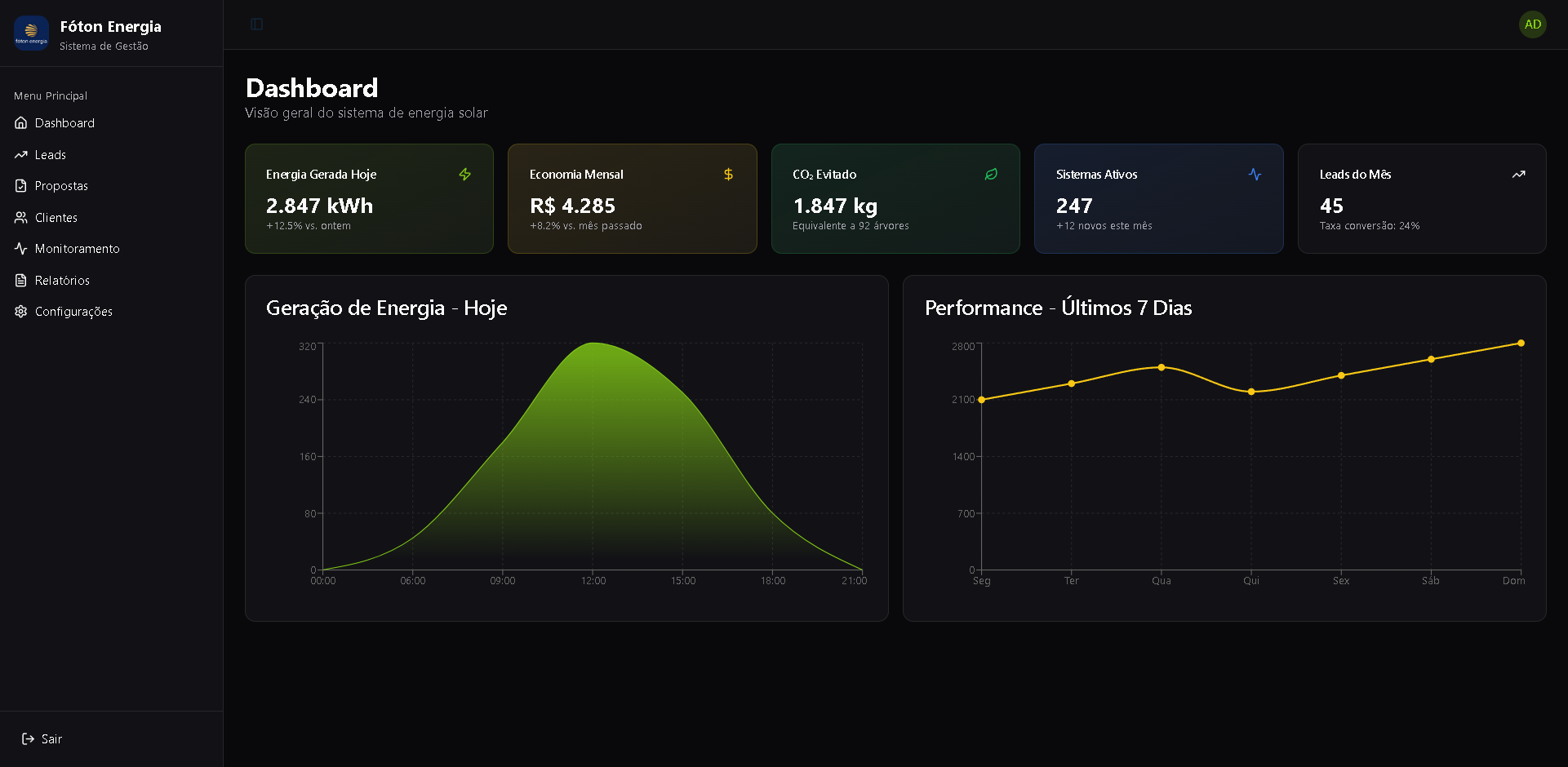Click the lightning bolt energy icon

click(x=464, y=175)
